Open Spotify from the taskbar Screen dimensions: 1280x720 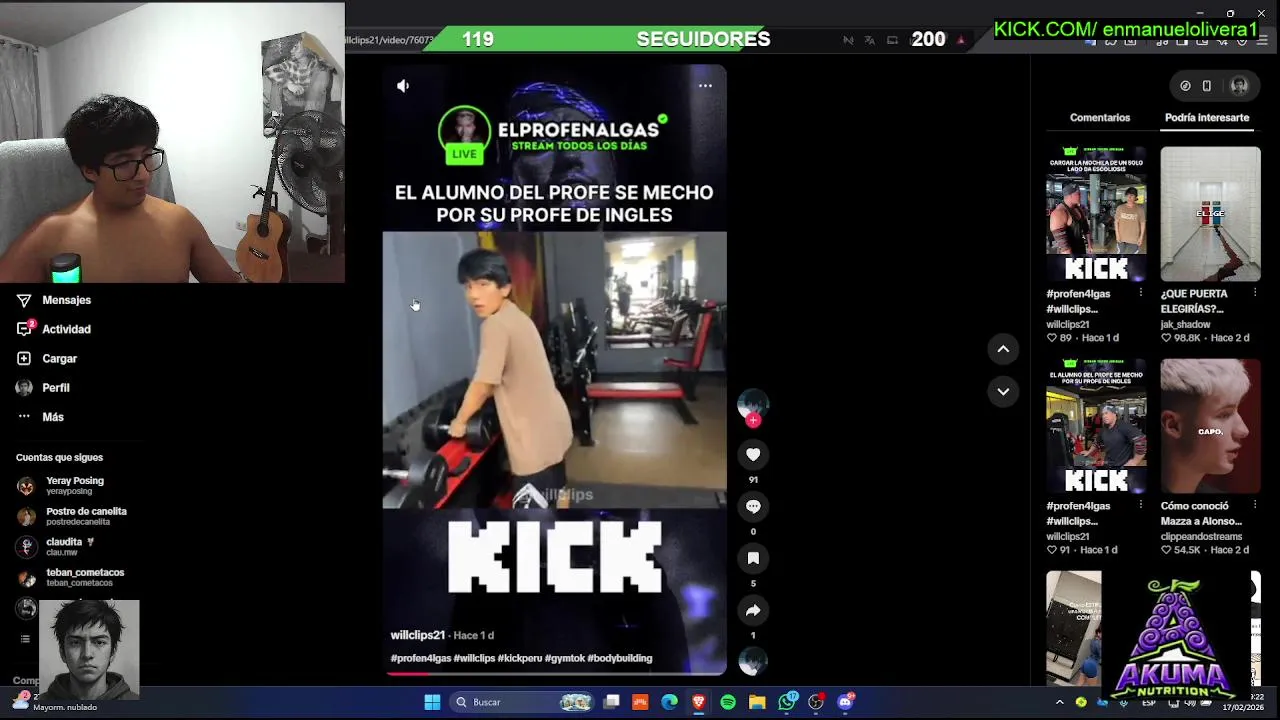pos(728,702)
